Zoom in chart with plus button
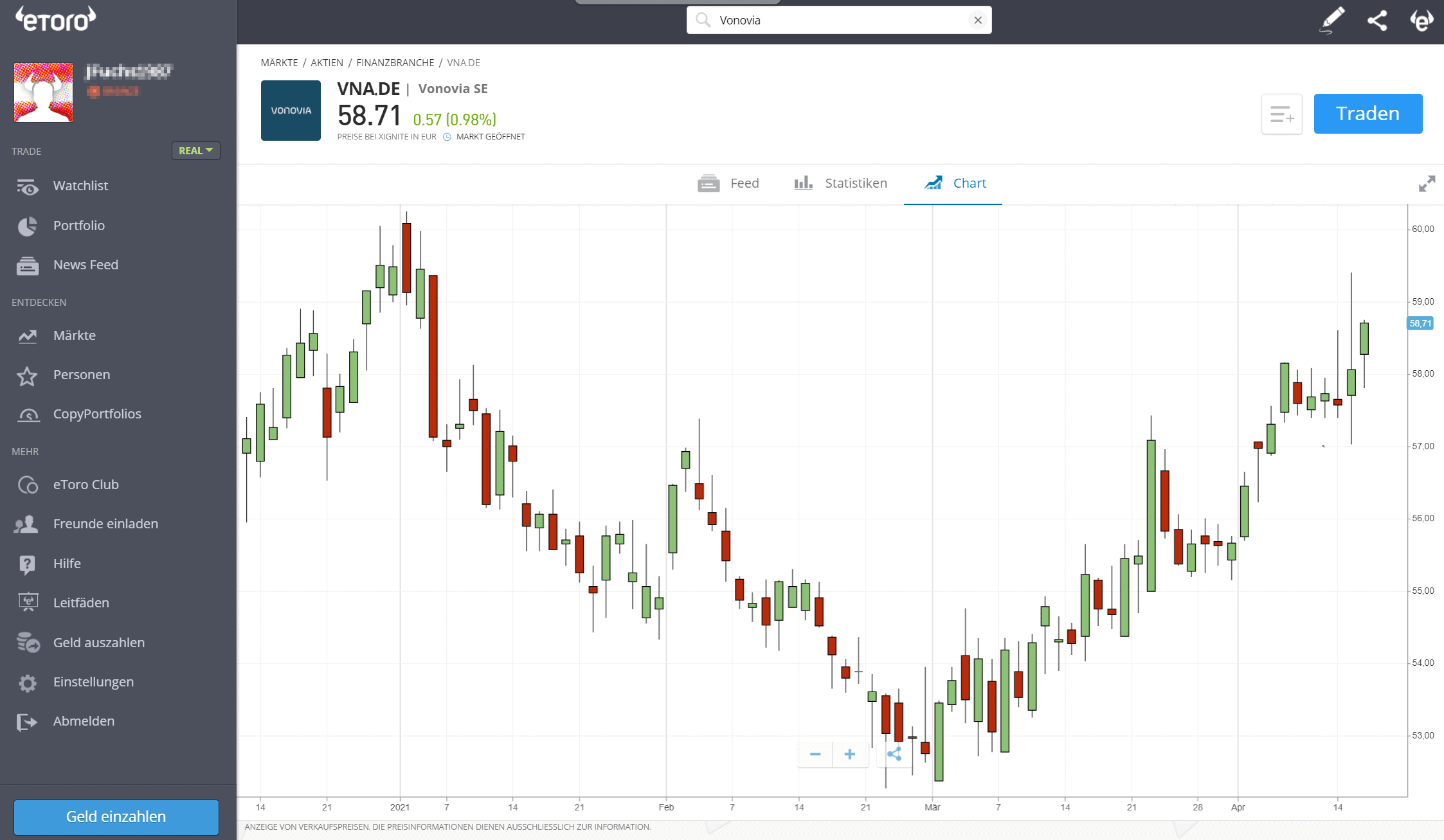Screen dimensions: 1444x840 tap(849, 754)
